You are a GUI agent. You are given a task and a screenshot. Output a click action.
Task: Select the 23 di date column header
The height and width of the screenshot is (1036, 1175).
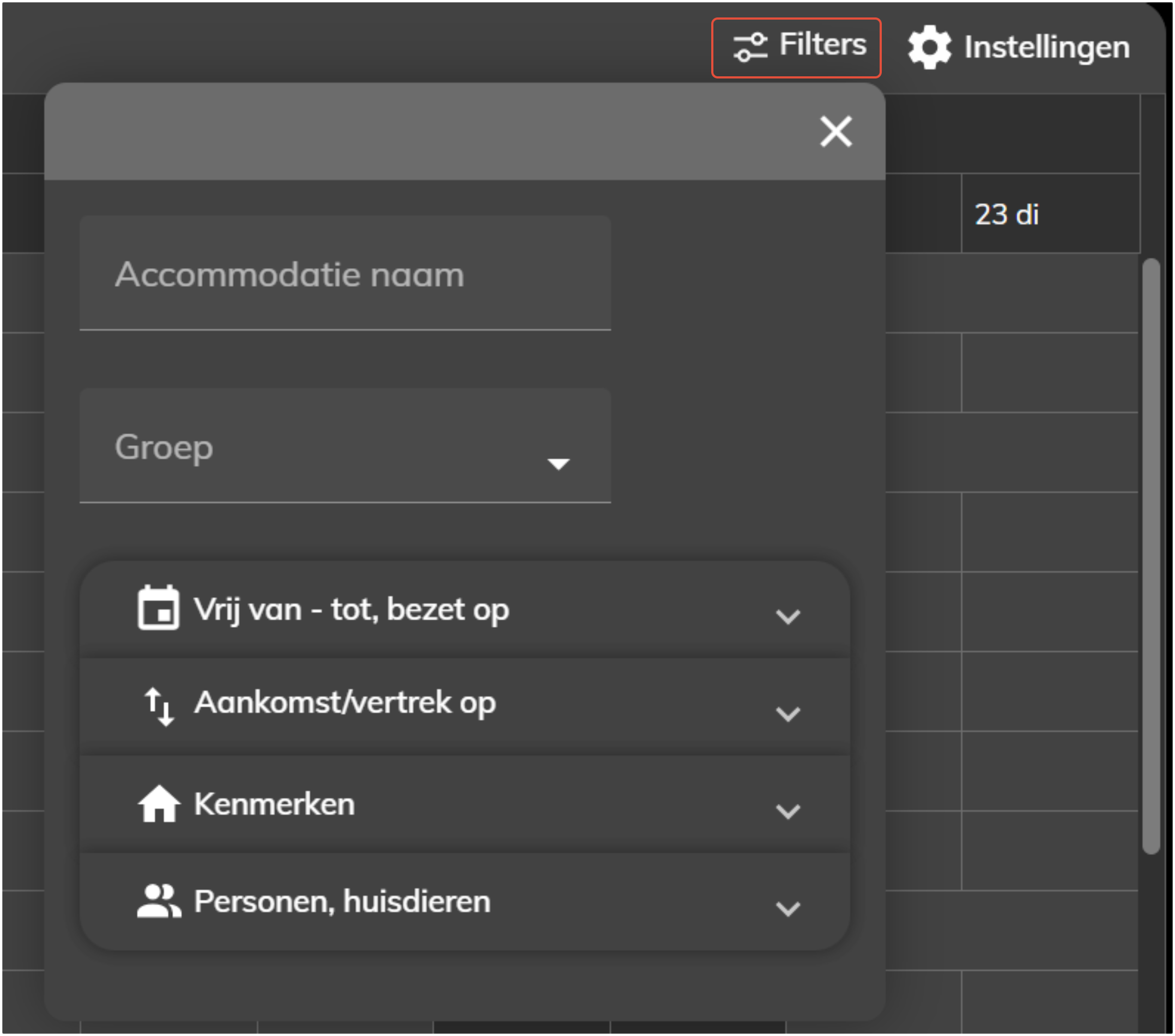click(1006, 214)
